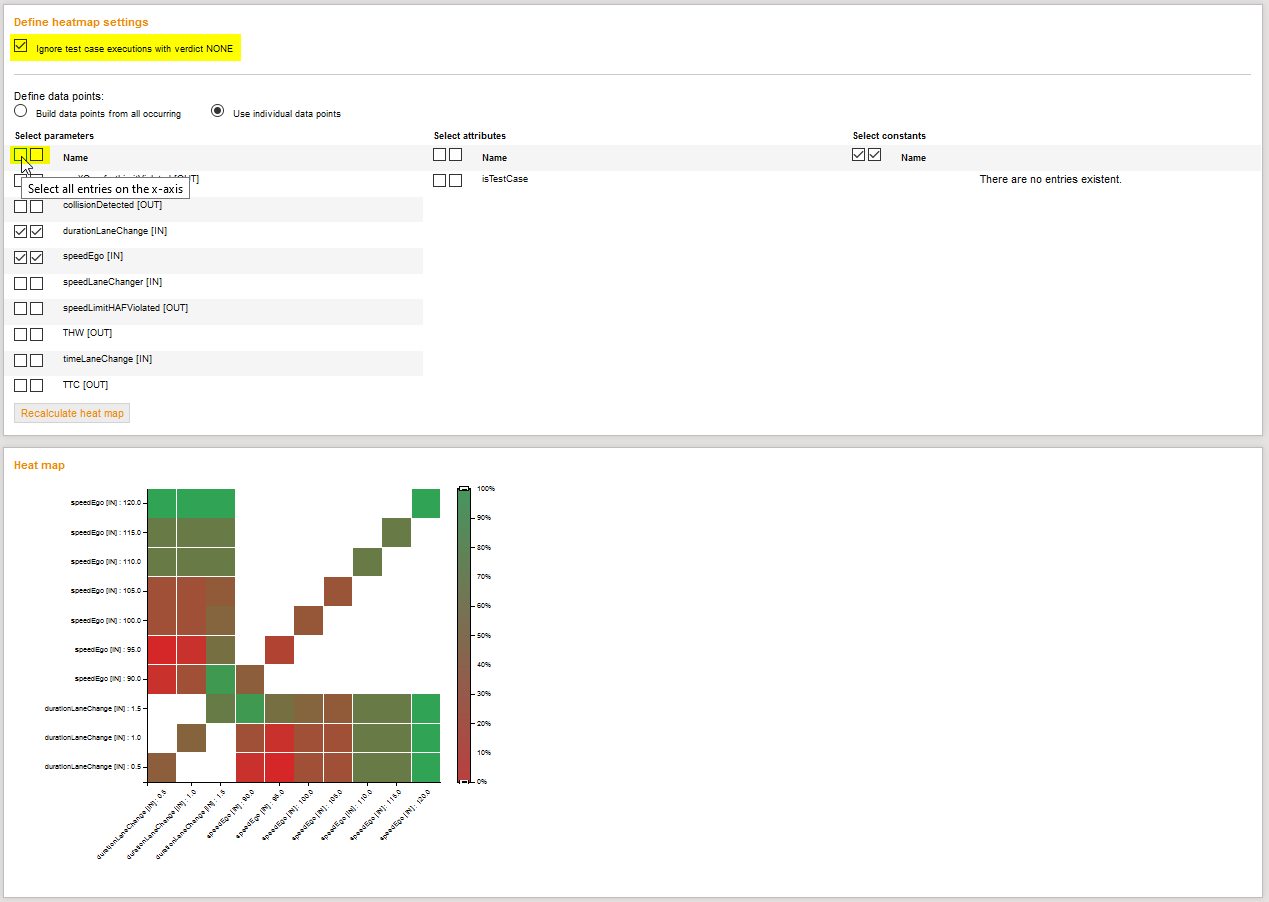Enable first checkbox for collisionDetected [OUT]
The image size is (1269, 902).
coord(21,206)
